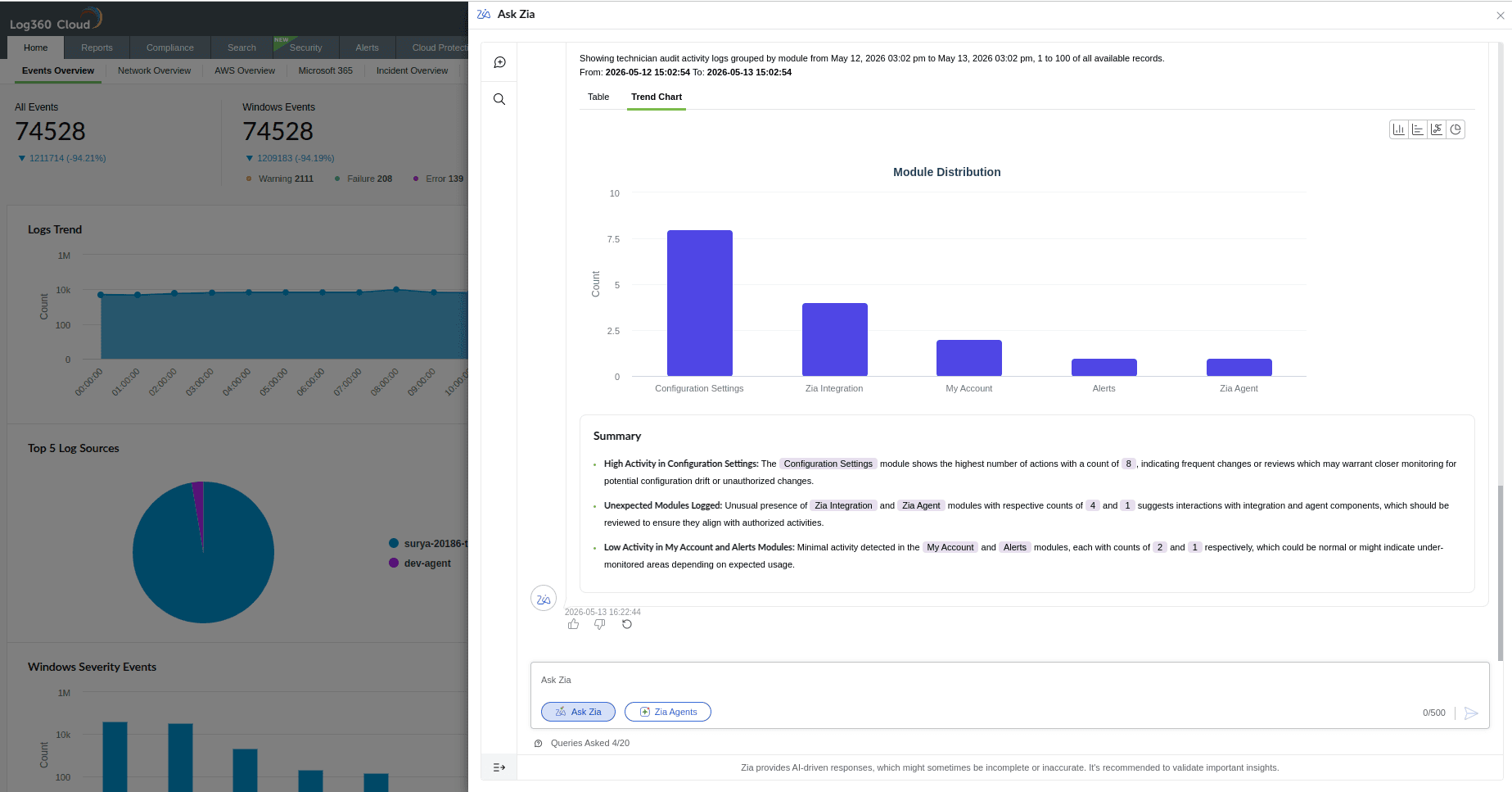
Task: Click the Alerts bar in chart
Action: [x=1104, y=368]
